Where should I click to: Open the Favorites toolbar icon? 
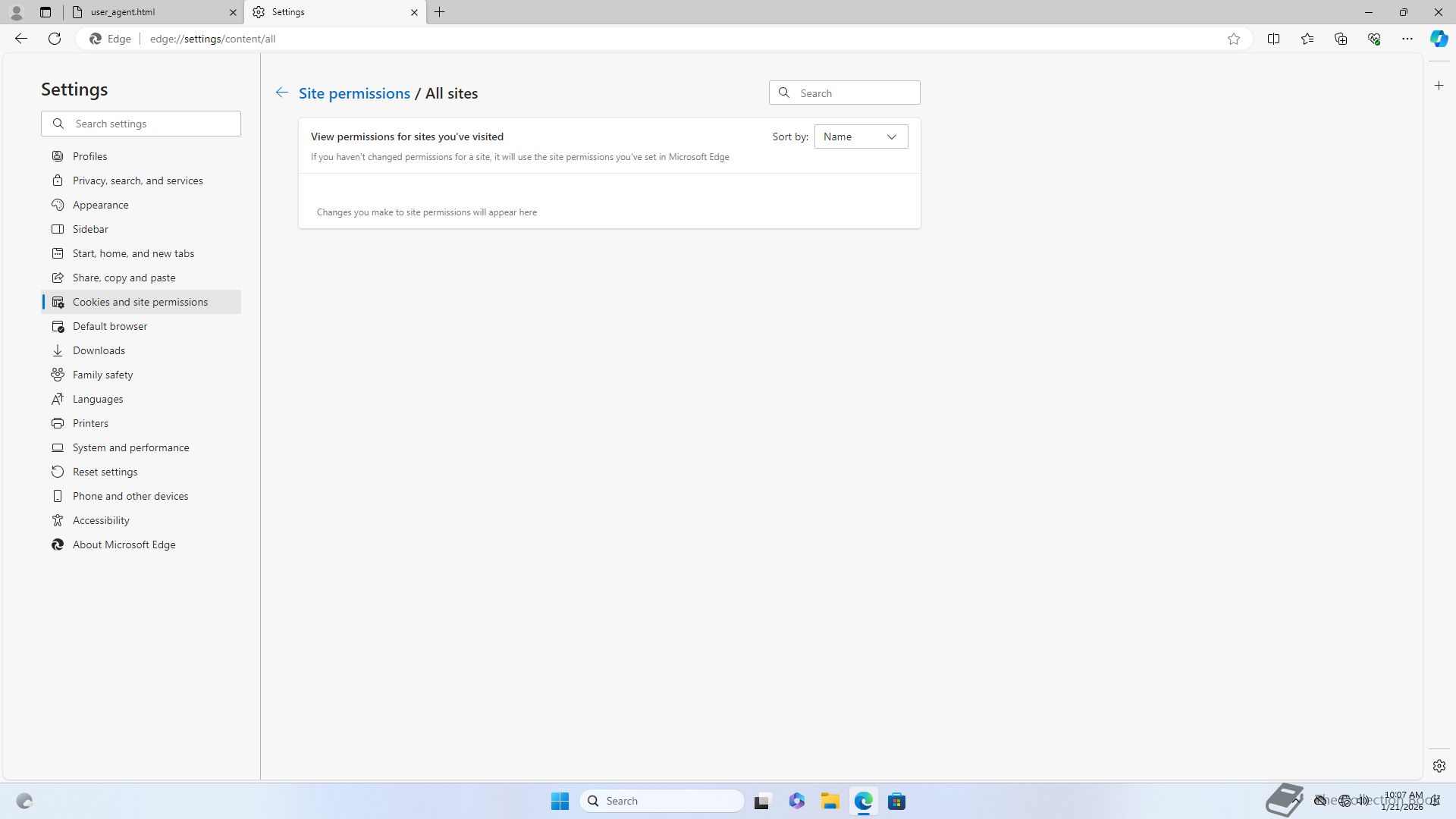1307,39
